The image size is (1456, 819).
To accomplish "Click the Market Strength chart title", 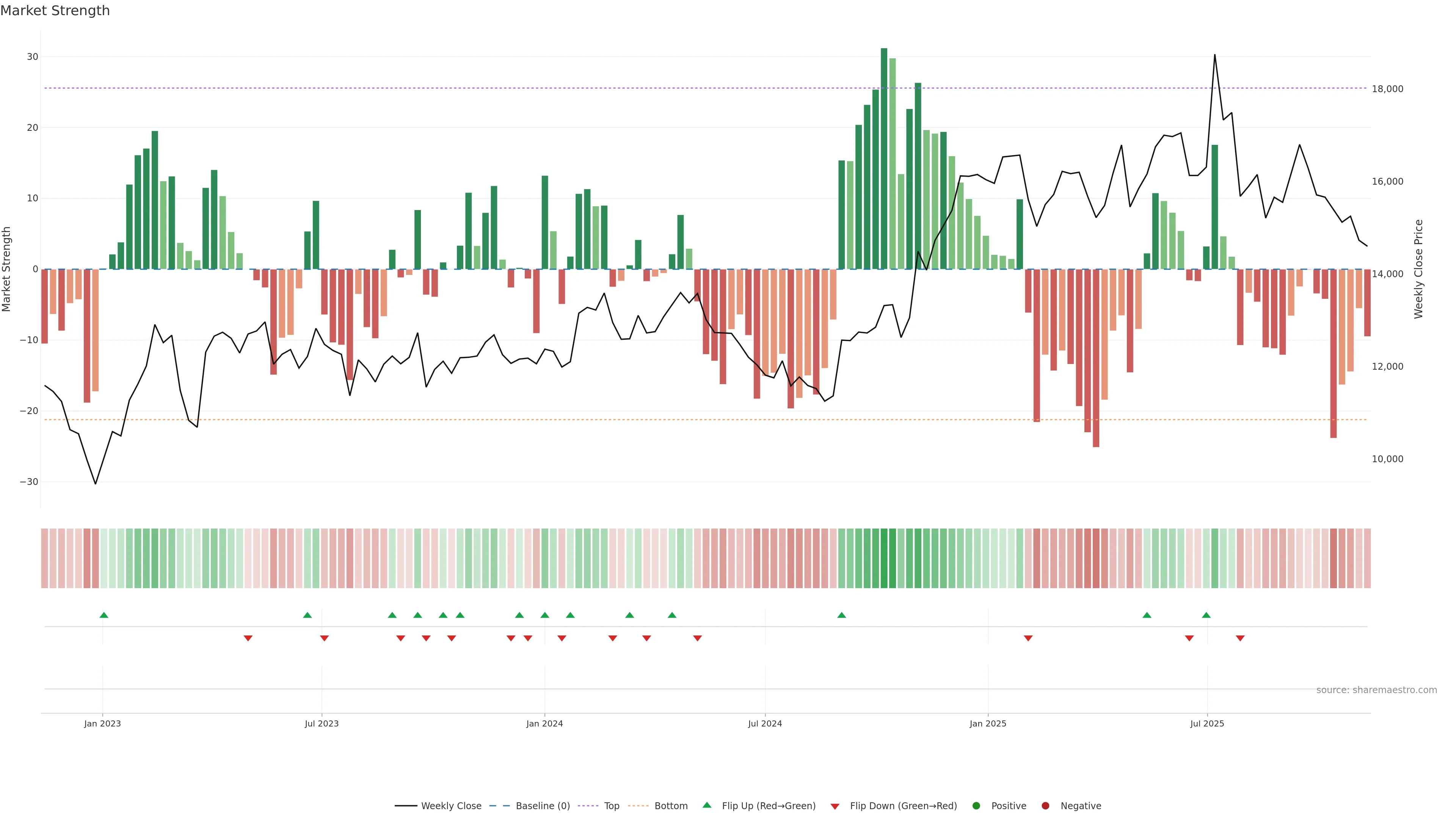I will (55, 11).
